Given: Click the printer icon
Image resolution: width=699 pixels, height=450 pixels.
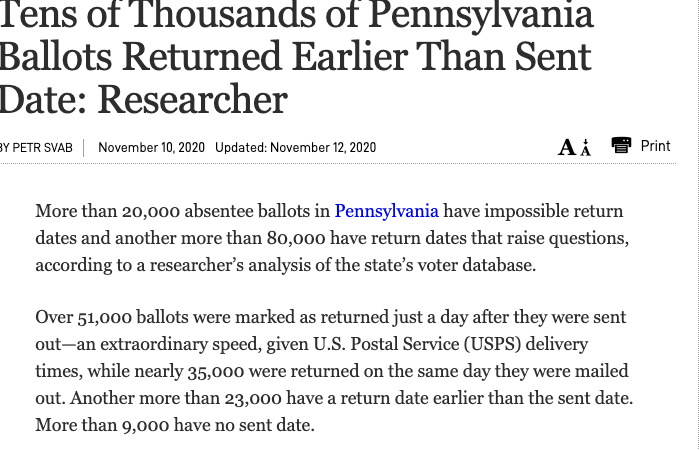Looking at the screenshot, I should point(621,145).
